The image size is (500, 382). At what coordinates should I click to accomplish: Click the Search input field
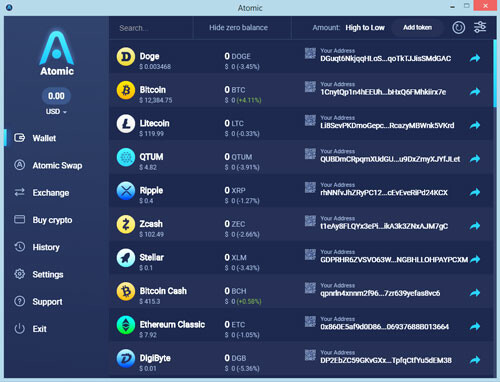[151, 28]
